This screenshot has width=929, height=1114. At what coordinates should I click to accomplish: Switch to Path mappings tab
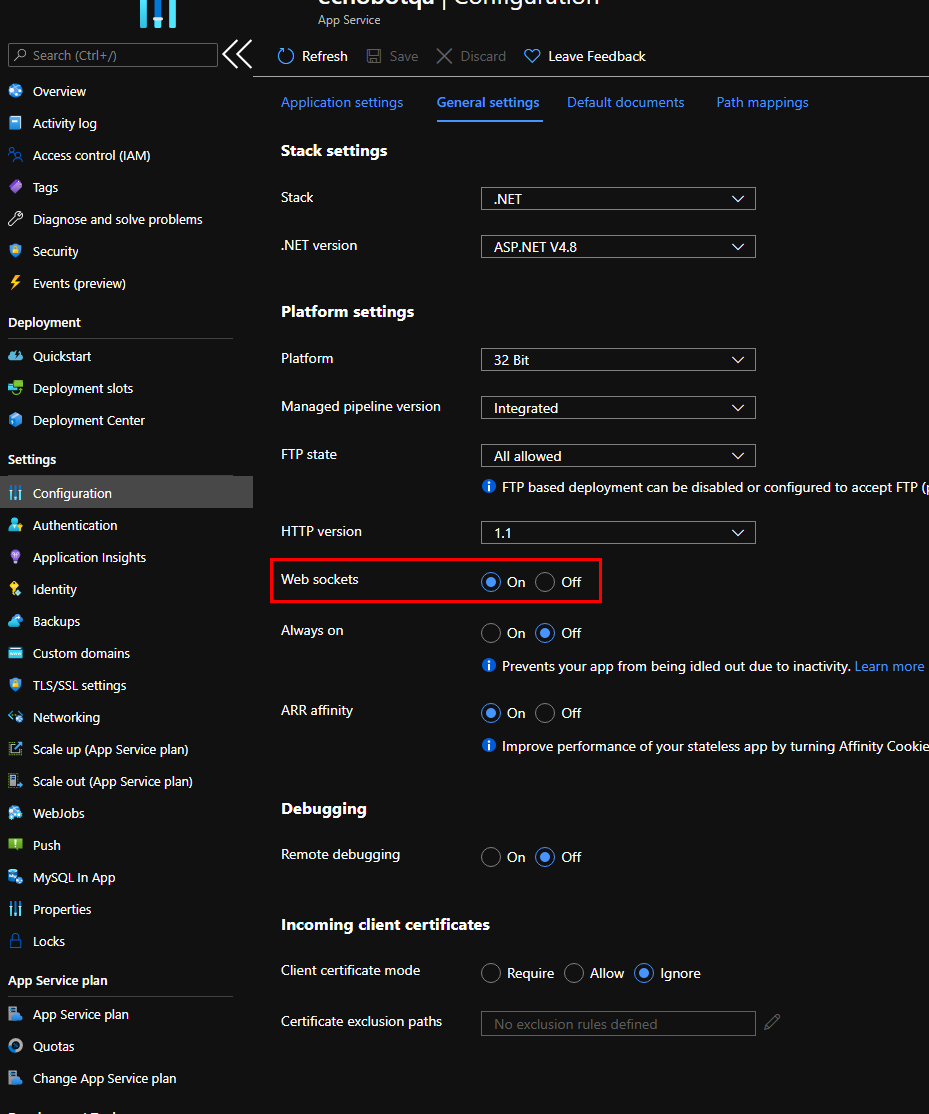coord(762,102)
